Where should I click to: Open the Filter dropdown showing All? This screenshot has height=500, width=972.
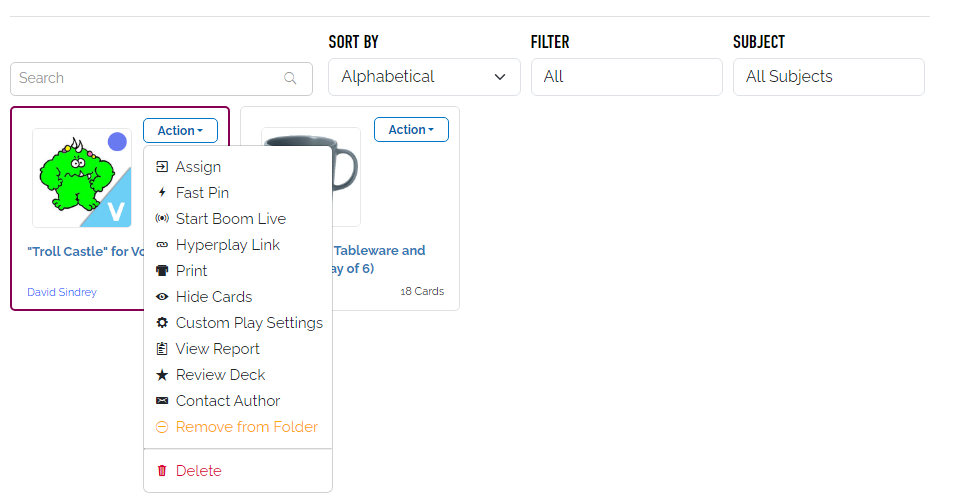point(626,77)
